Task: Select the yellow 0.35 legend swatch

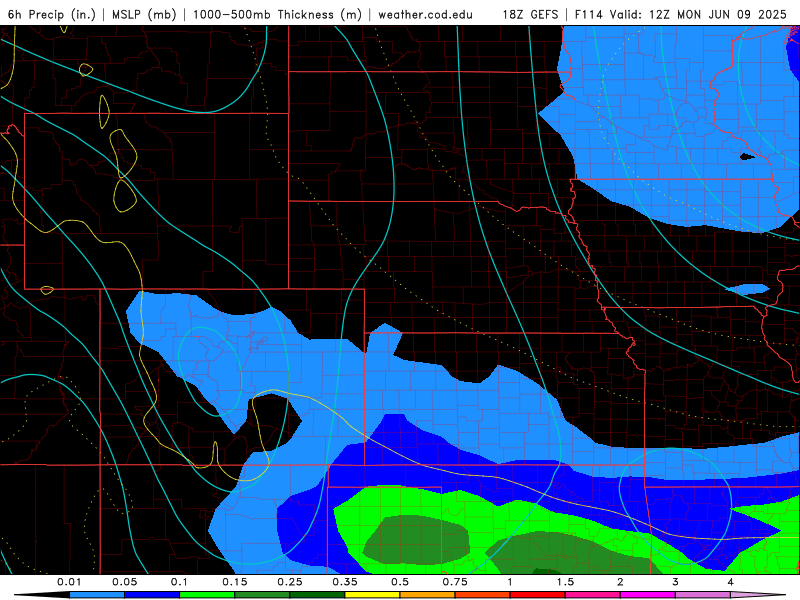Action: pos(372,595)
